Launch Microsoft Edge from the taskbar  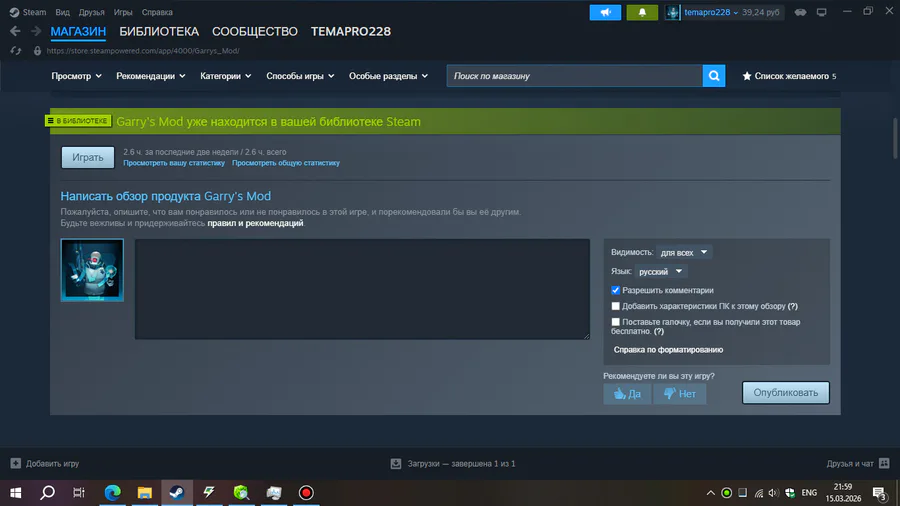tap(112, 492)
